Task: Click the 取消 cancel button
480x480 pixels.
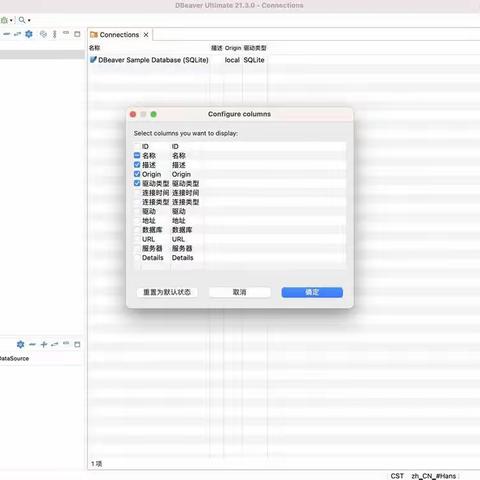Action: [x=240, y=292]
